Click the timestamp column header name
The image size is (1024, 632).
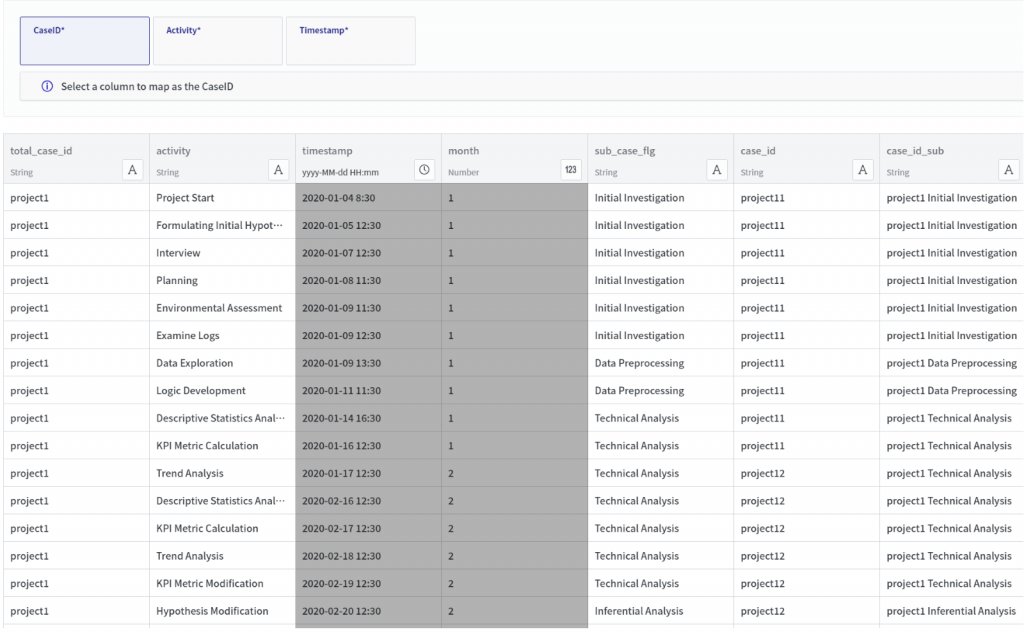click(x=327, y=151)
